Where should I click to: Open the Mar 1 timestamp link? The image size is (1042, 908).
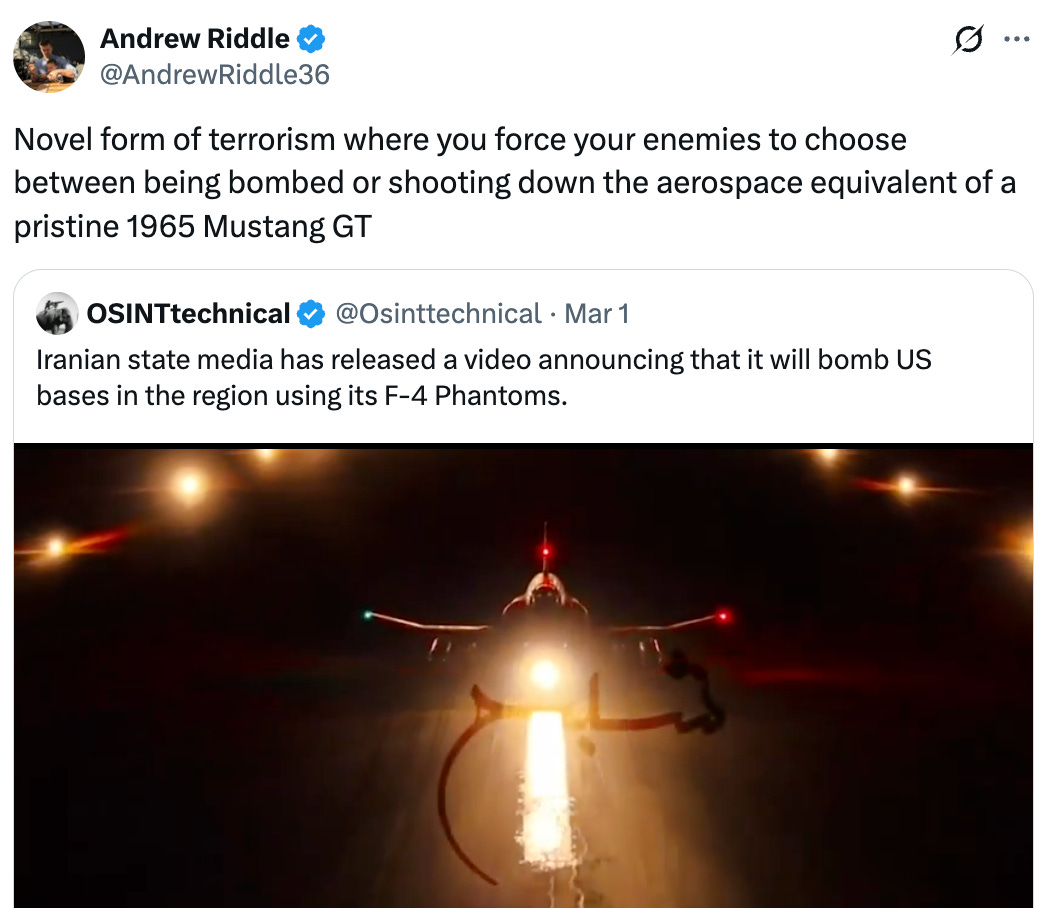click(x=597, y=314)
